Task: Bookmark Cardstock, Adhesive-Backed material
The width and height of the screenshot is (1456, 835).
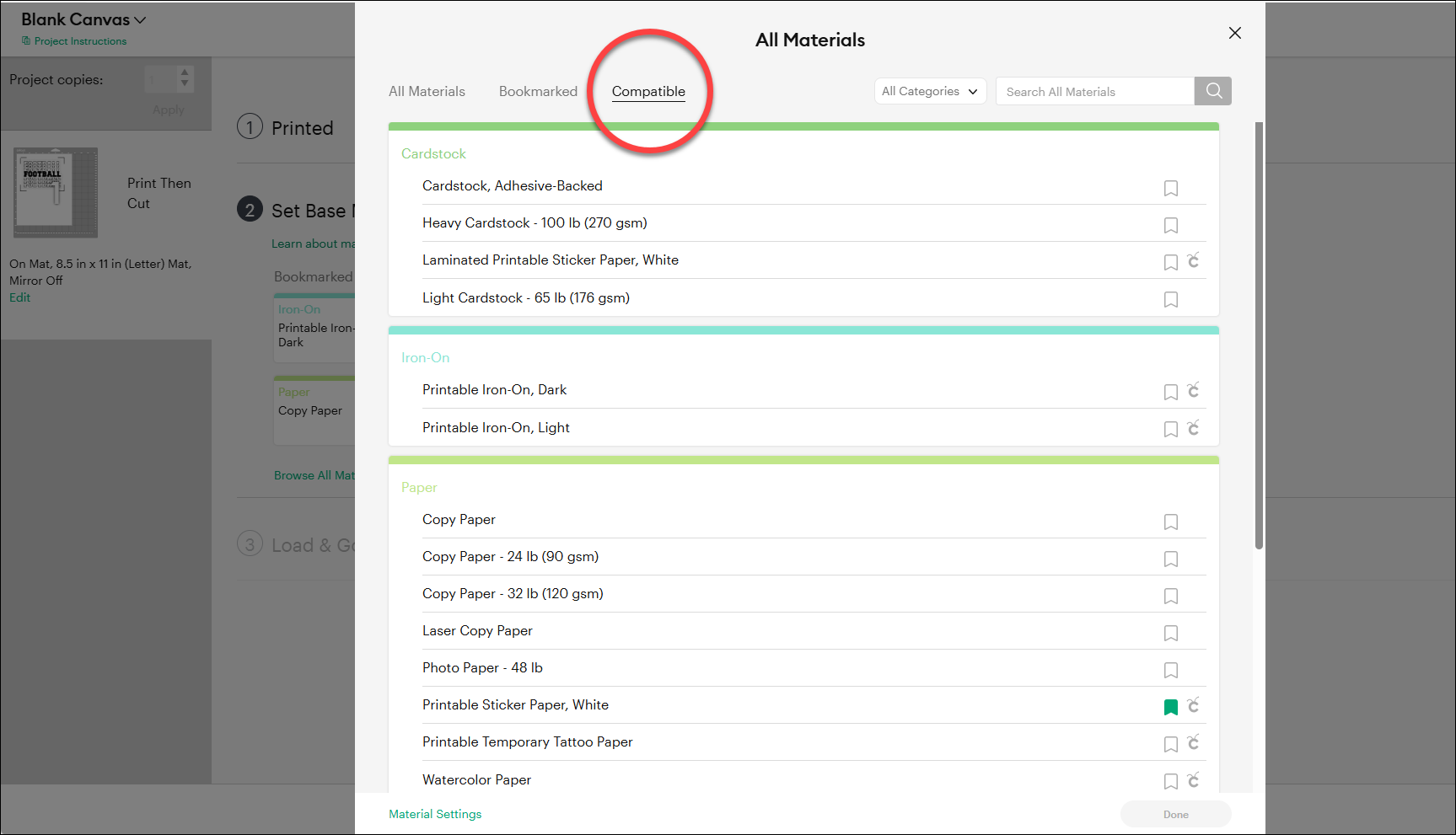Action: click(1170, 189)
